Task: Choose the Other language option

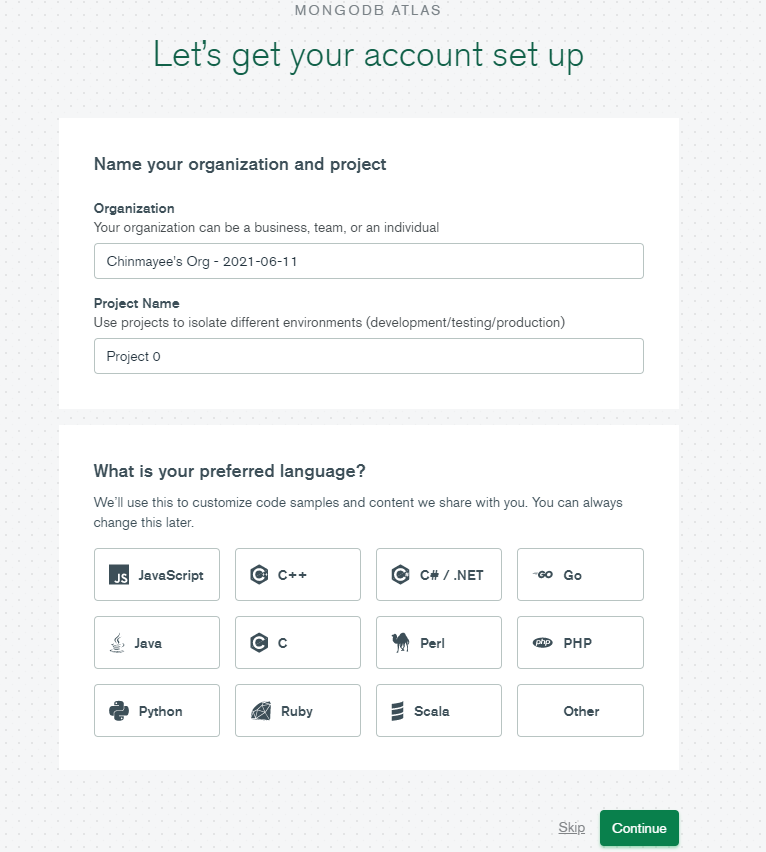Action: click(580, 711)
